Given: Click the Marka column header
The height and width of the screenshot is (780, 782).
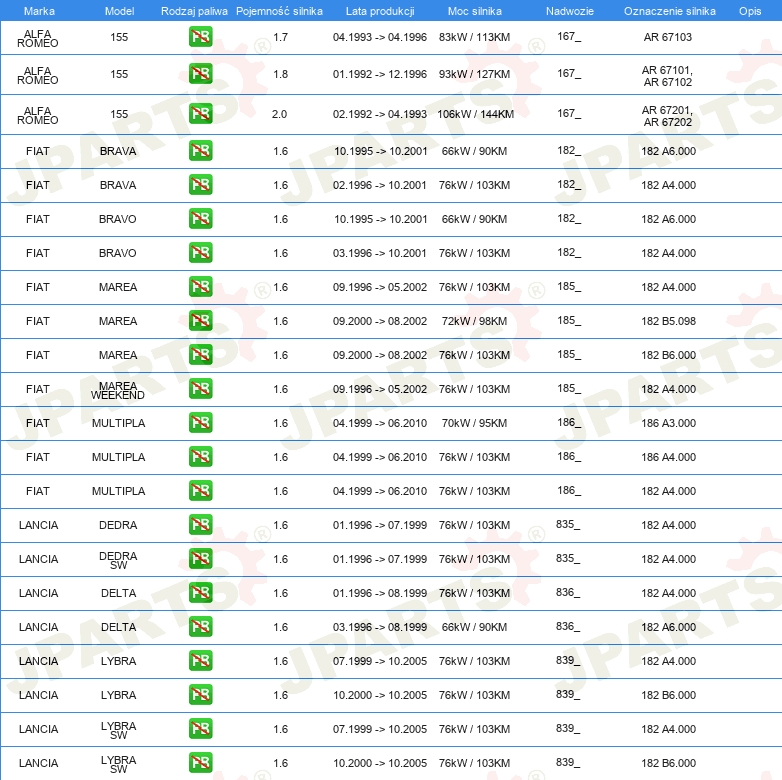Looking at the screenshot, I should 39,10.
